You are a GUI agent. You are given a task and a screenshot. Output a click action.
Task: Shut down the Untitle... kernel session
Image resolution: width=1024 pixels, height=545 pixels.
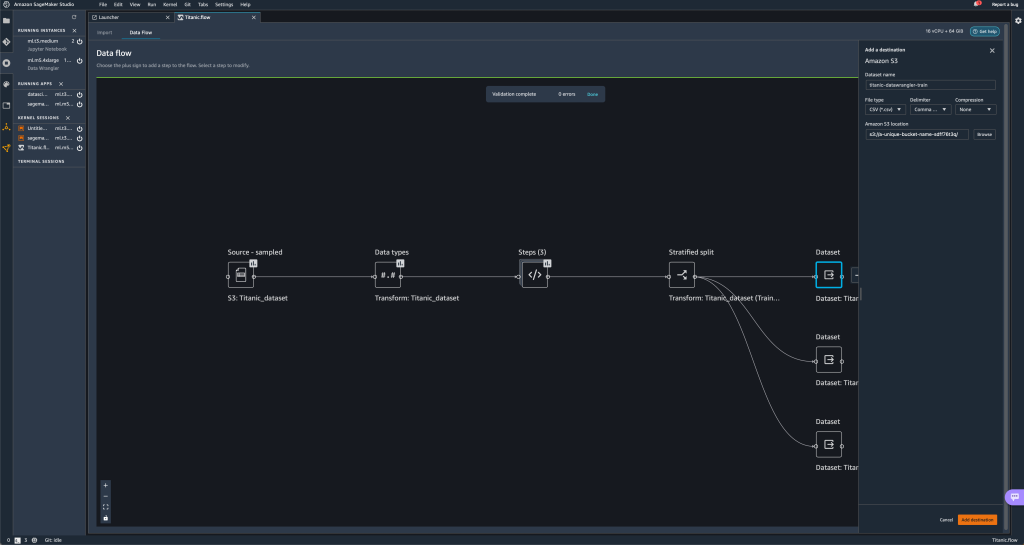coord(80,128)
